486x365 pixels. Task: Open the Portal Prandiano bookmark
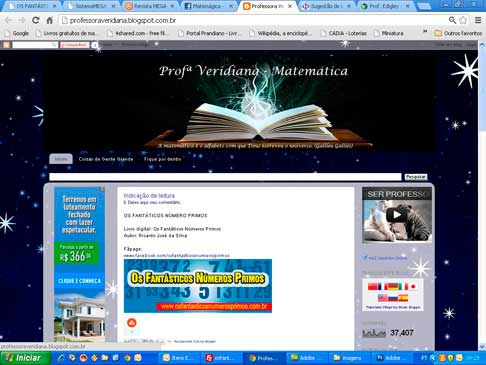coord(211,33)
